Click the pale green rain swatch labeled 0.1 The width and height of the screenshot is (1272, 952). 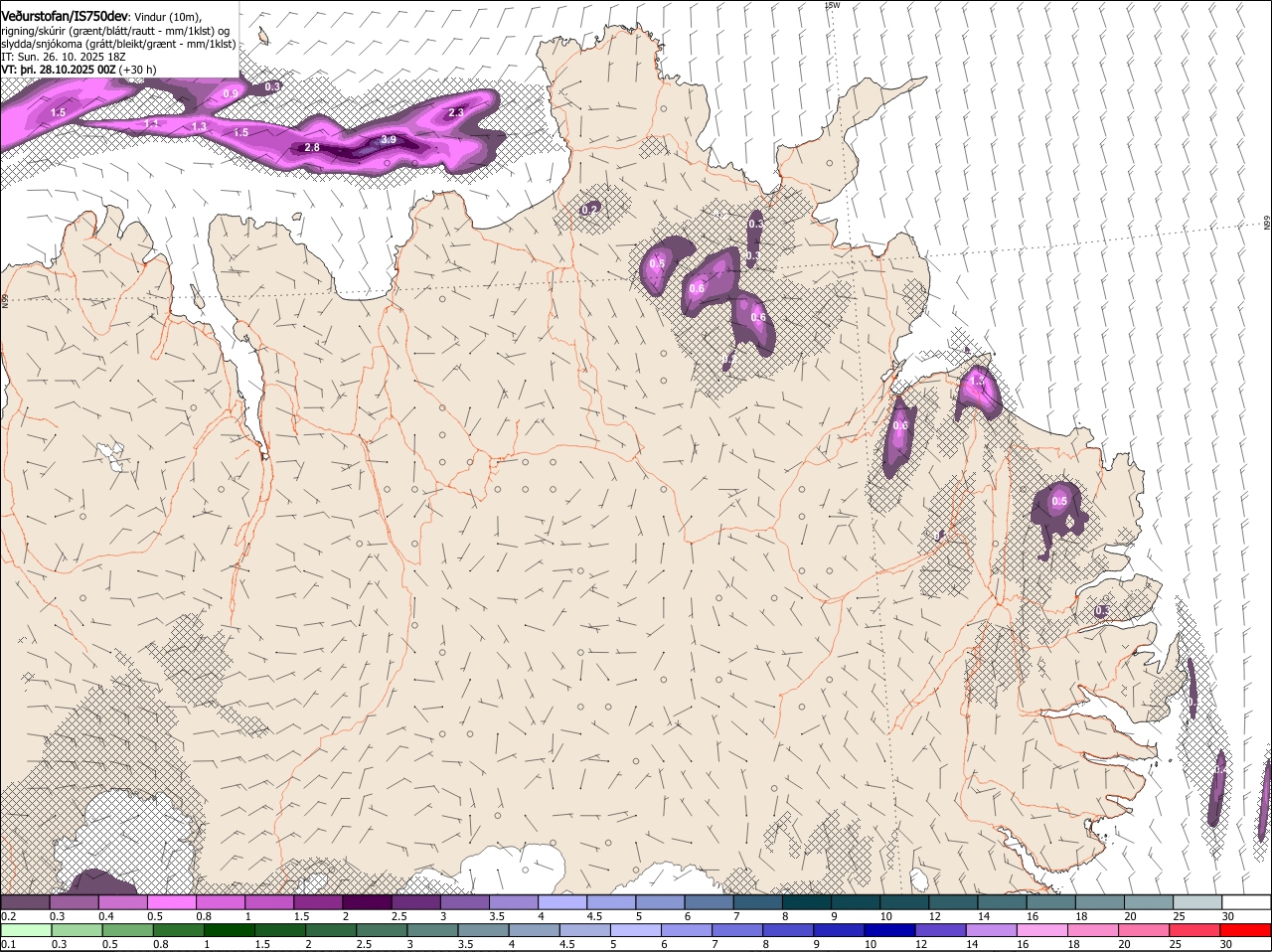pos(25,930)
